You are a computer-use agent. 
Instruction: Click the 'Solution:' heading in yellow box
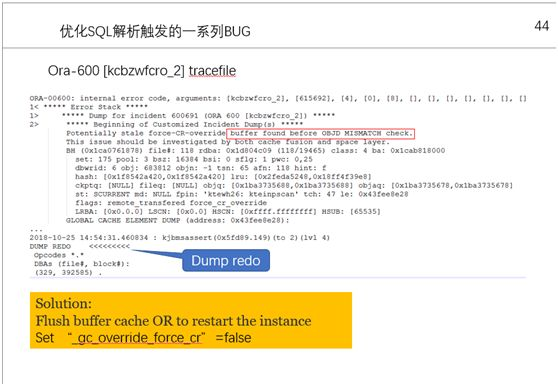64,303
